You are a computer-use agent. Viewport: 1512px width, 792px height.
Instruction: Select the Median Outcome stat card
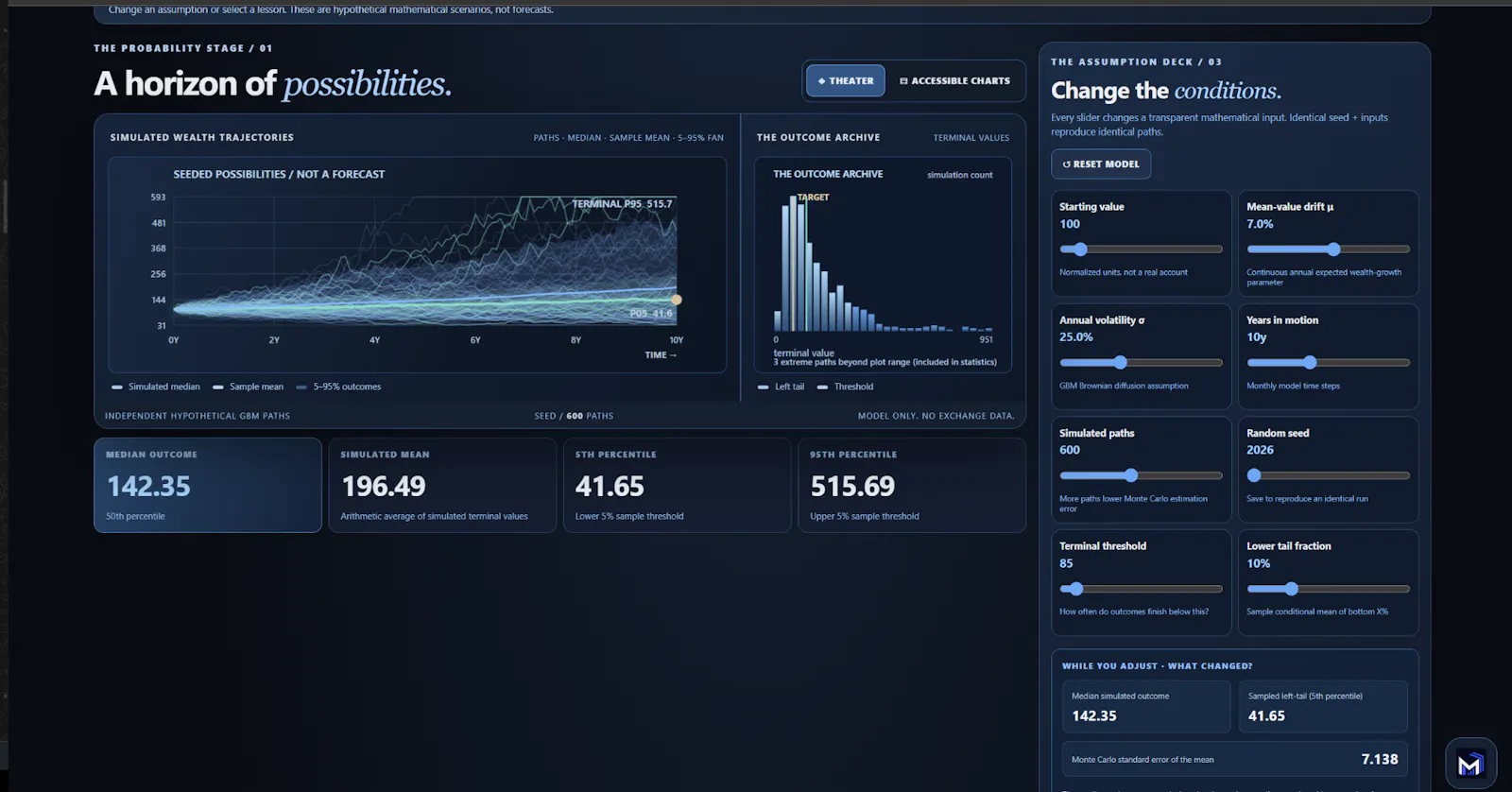pyautogui.click(x=208, y=485)
